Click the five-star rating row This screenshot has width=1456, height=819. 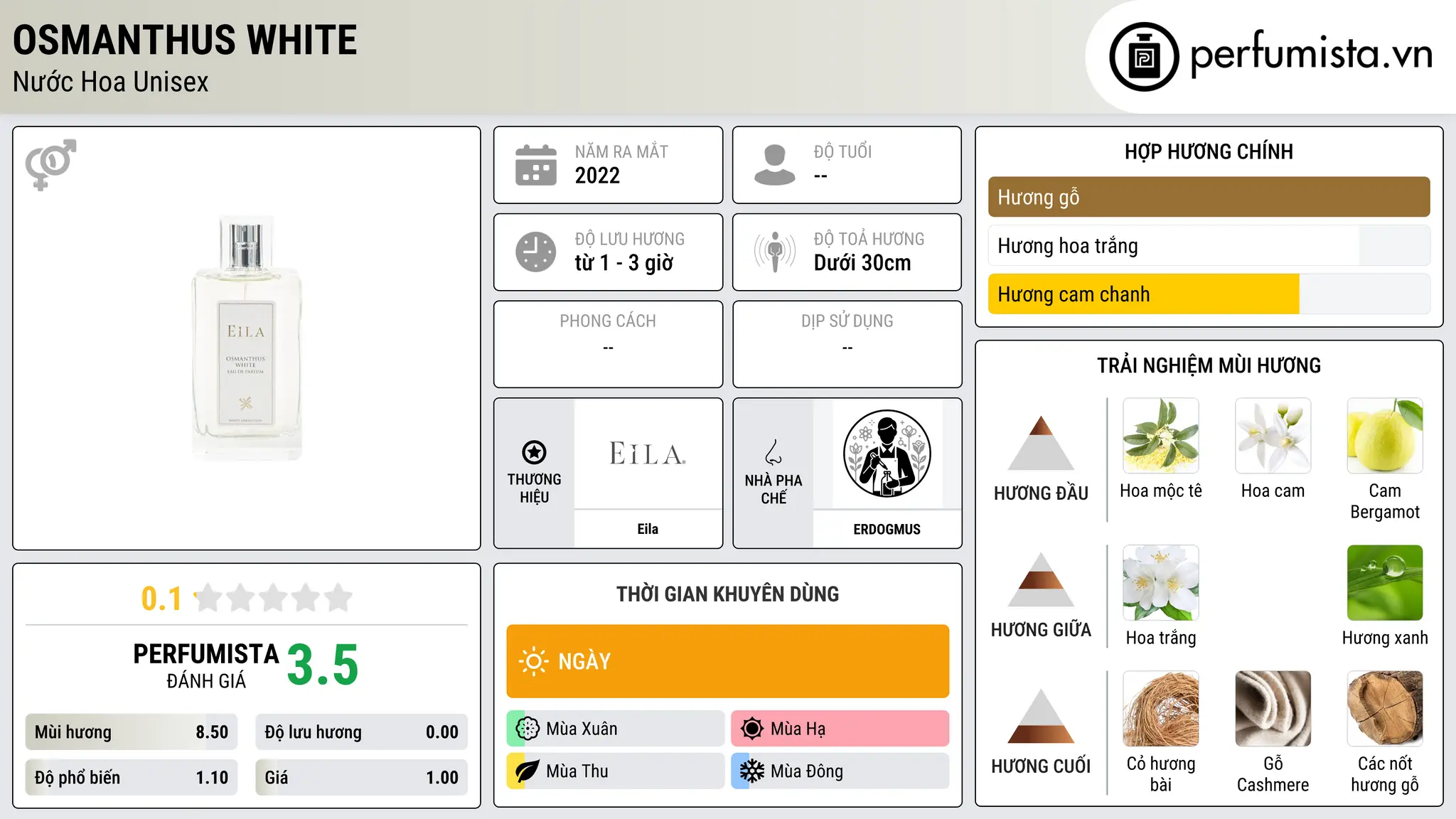(x=274, y=598)
